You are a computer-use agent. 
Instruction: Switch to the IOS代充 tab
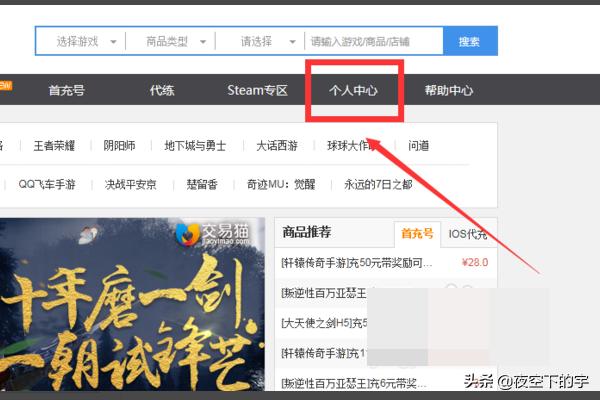(467, 234)
